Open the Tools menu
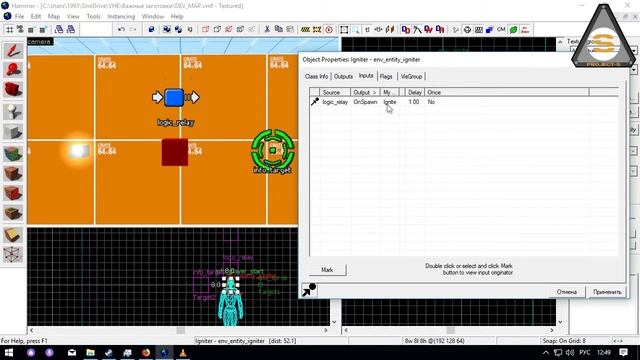 [93, 16]
